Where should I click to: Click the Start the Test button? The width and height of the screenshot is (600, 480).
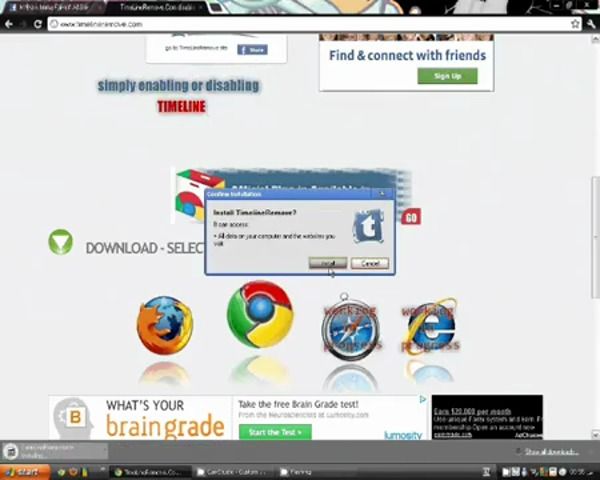(275, 432)
